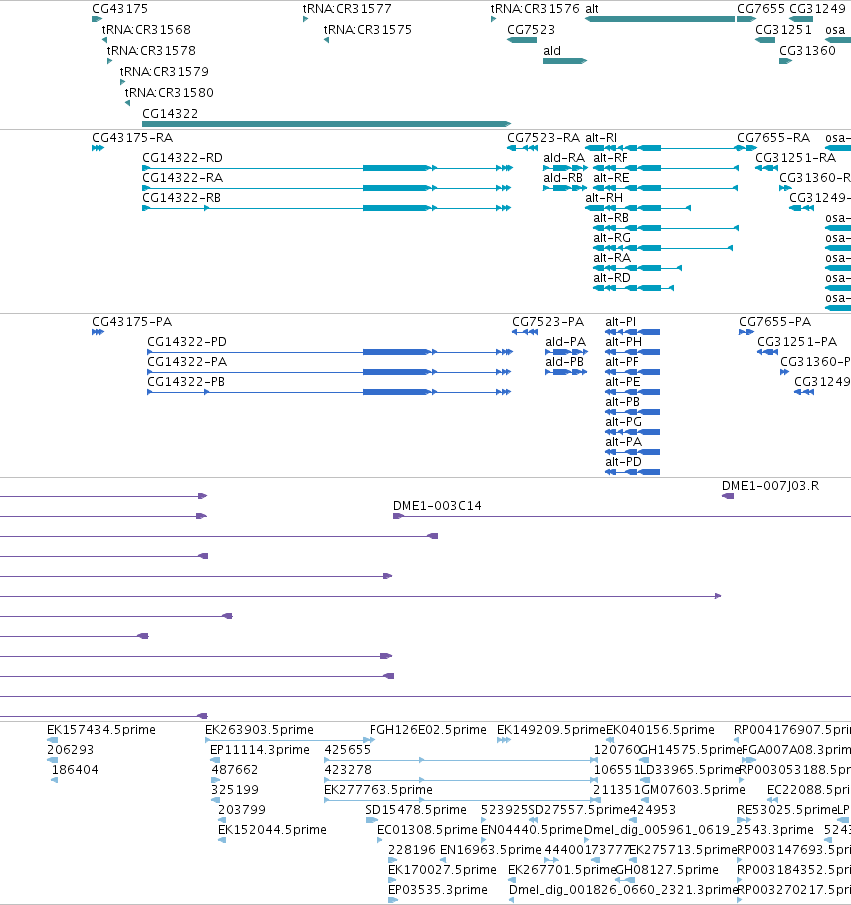Click the DME1-003C14 clone label
Viewport: 851px width, 905px height.
point(437,506)
